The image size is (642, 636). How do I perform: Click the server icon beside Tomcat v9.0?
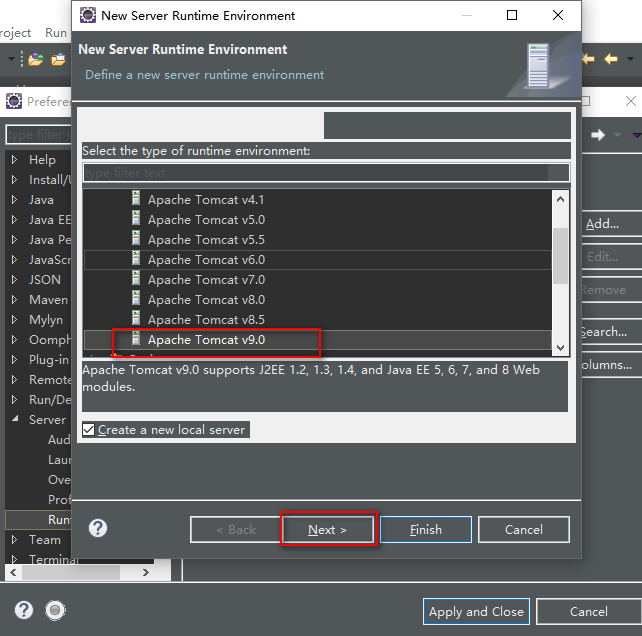[x=136, y=338]
